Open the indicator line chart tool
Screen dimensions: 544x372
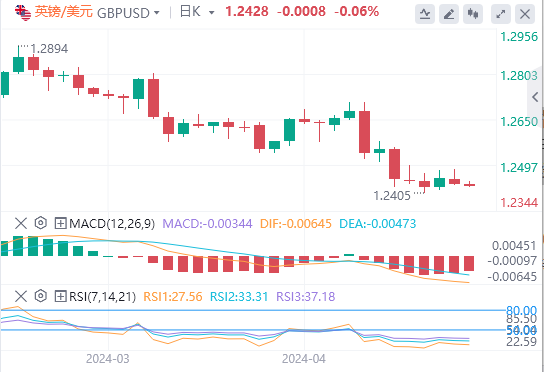pos(425,14)
